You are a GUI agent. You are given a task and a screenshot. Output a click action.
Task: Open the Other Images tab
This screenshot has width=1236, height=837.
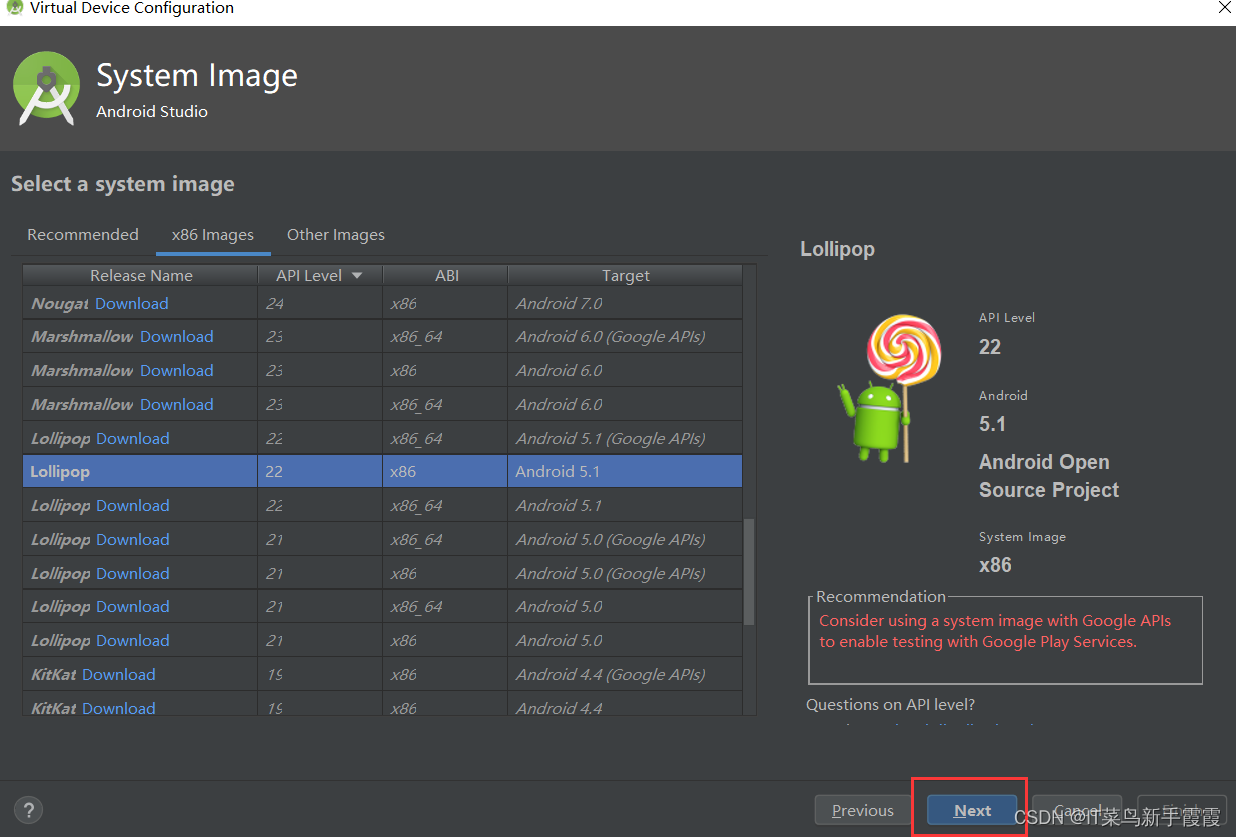pyautogui.click(x=336, y=234)
